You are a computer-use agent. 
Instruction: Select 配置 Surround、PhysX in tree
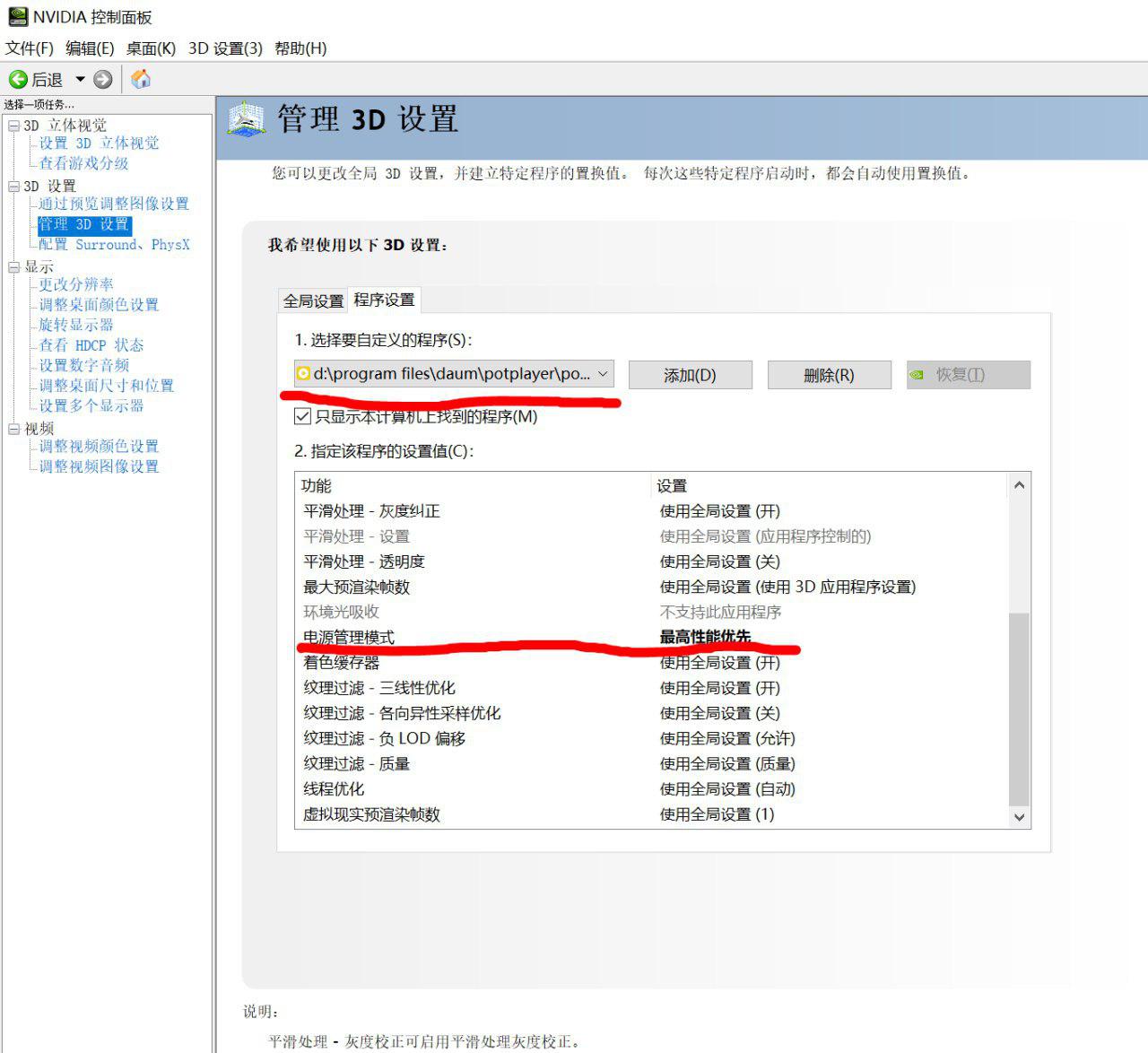pyautogui.click(x=114, y=245)
